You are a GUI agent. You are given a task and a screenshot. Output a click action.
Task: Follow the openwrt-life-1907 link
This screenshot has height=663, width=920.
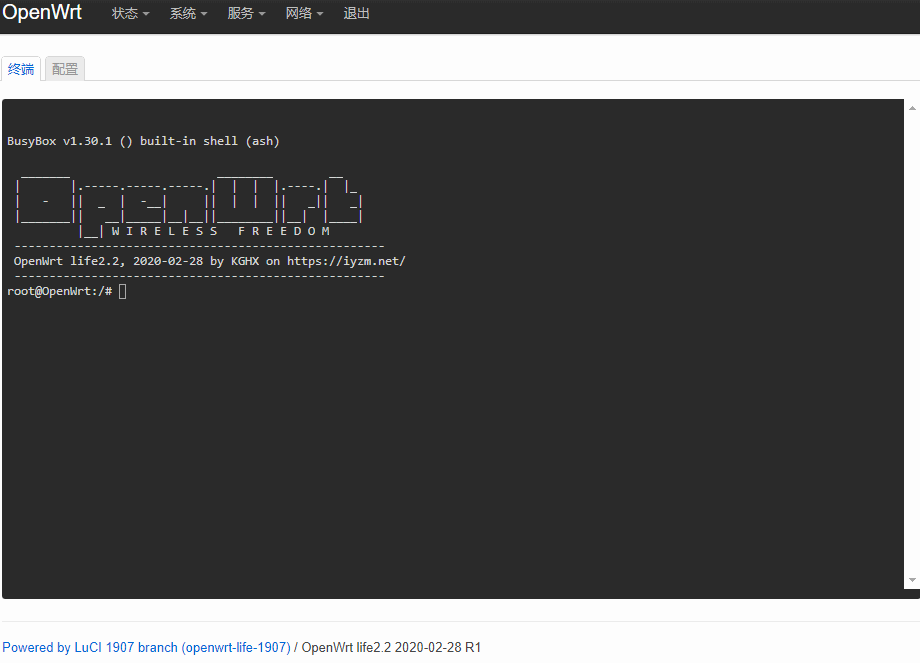click(x=236, y=647)
